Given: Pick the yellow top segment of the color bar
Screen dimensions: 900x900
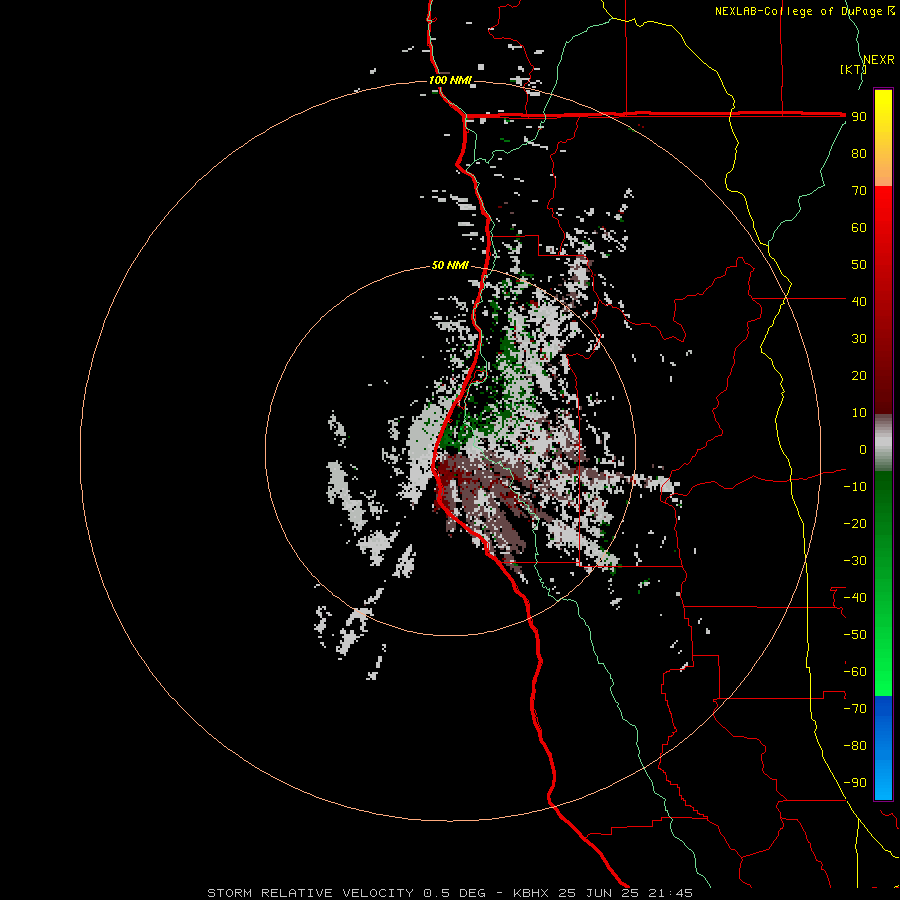Looking at the screenshot, I should click(883, 138).
